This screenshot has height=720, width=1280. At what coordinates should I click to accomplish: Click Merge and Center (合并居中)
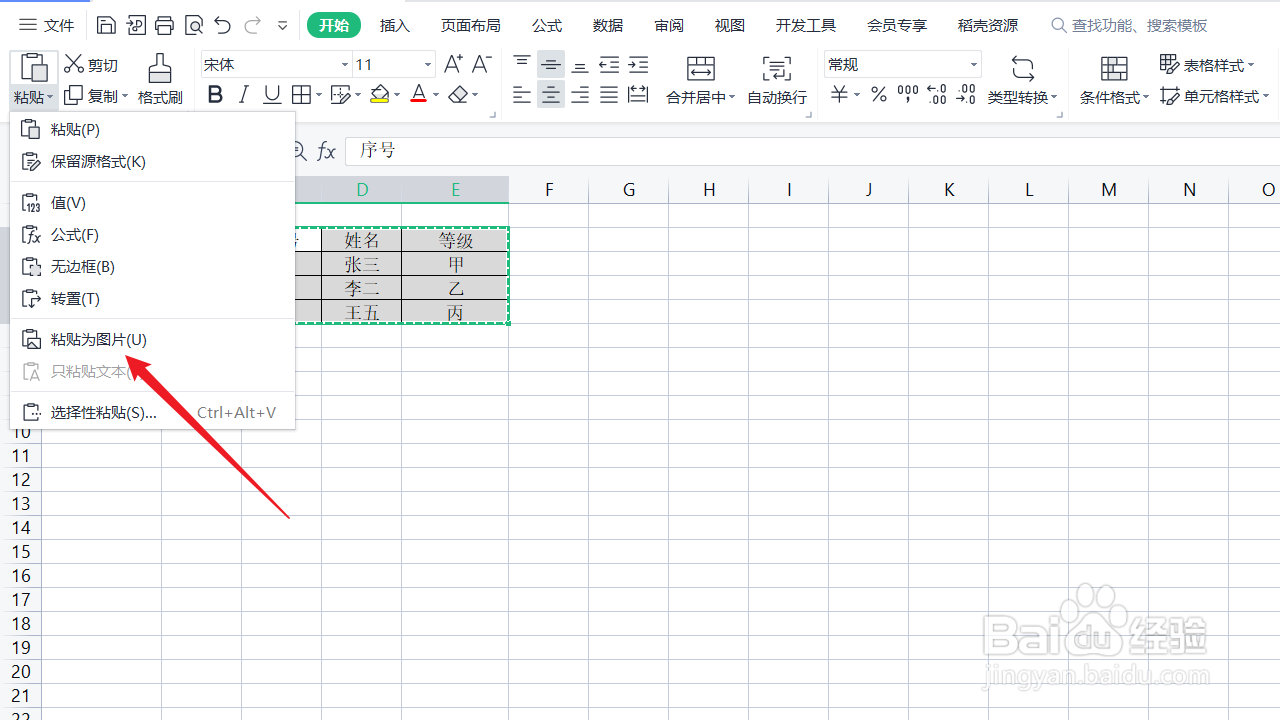[x=701, y=80]
